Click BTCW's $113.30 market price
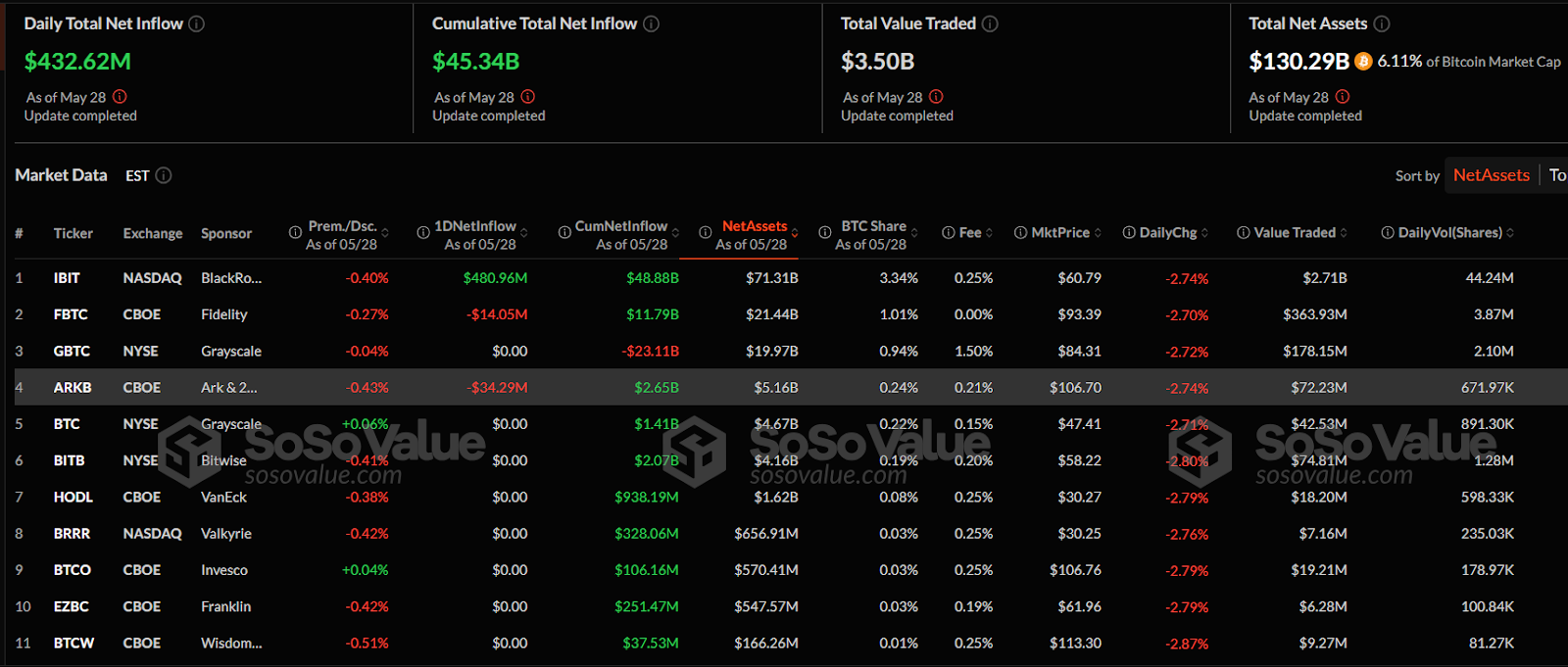The width and height of the screenshot is (1568, 667). 1075,643
